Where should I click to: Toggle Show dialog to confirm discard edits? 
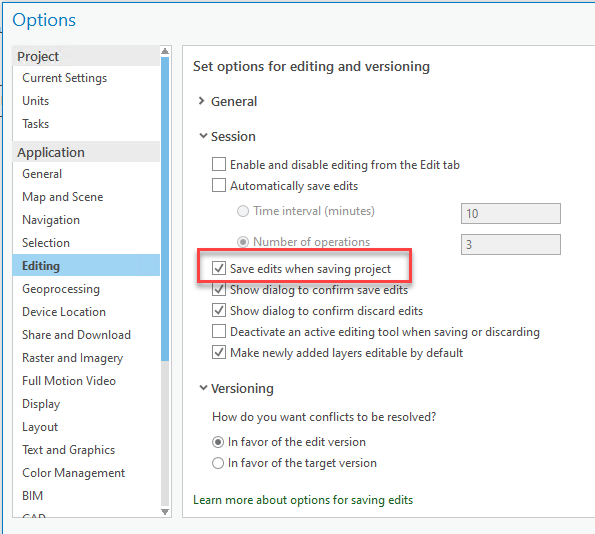[x=219, y=310]
